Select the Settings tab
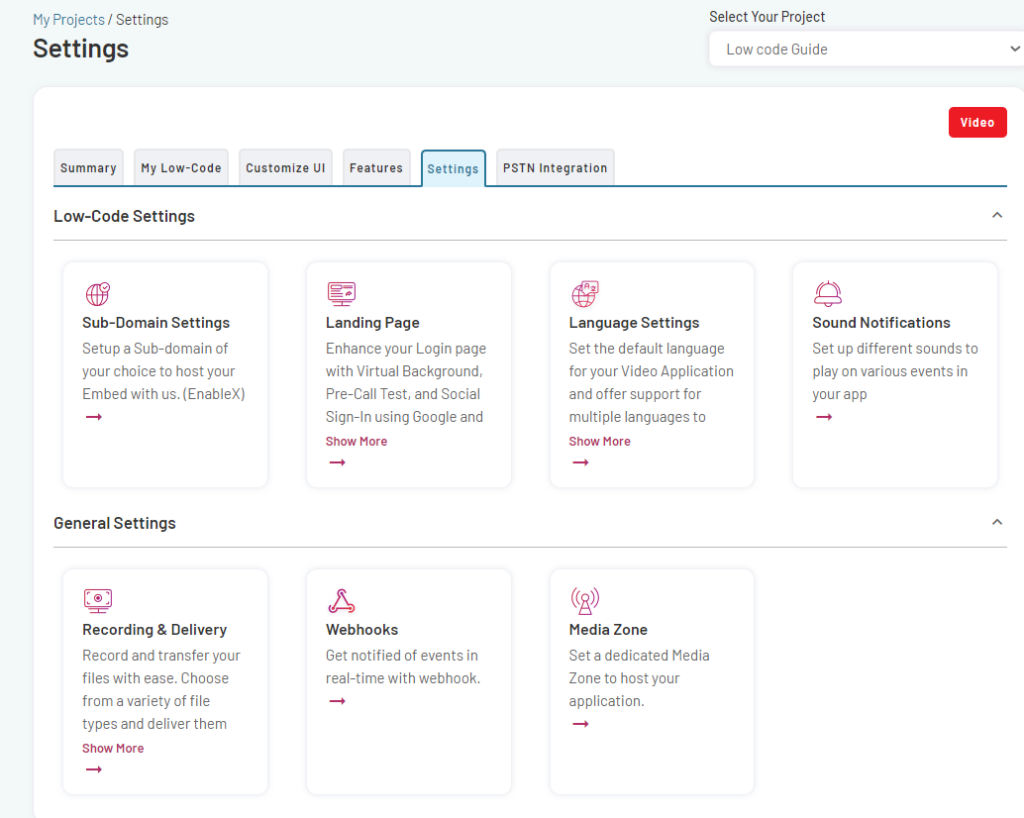Viewport: 1024px width, 818px height. click(x=453, y=168)
